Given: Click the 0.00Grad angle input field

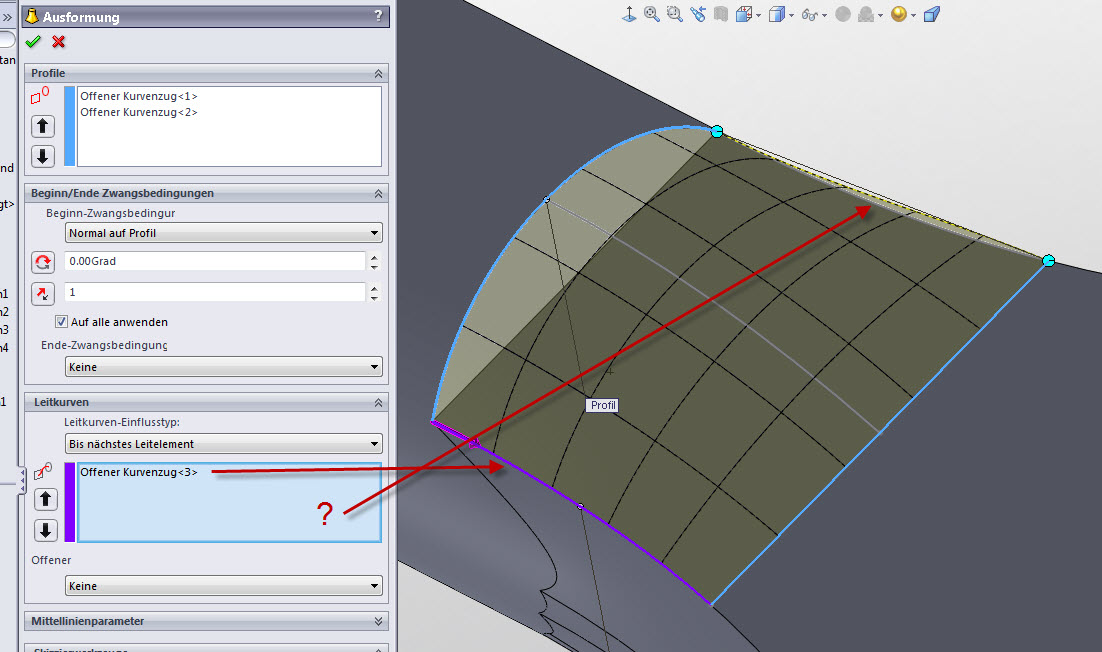Looking at the screenshot, I should coord(214,261).
